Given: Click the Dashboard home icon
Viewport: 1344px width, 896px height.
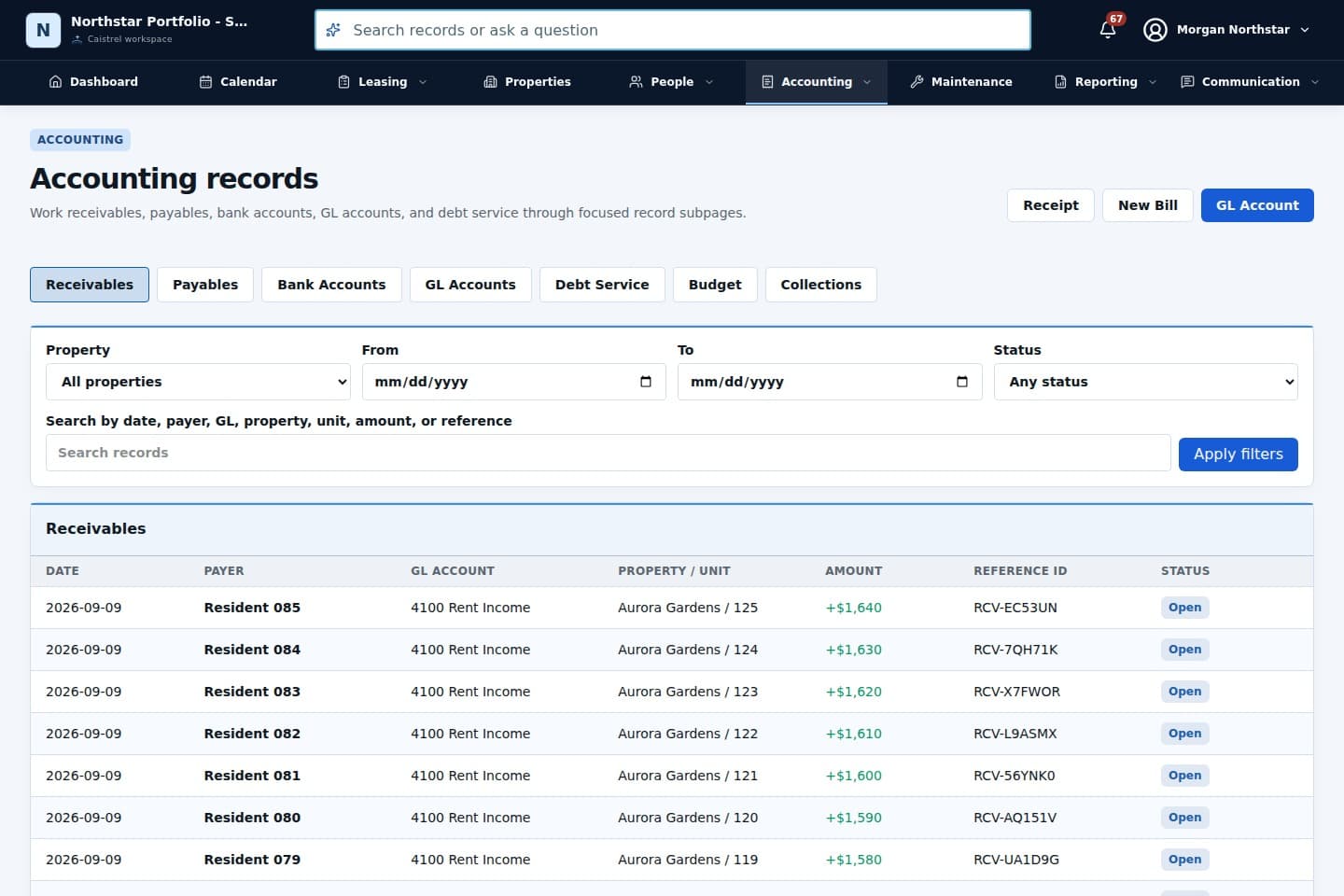Looking at the screenshot, I should [x=55, y=82].
